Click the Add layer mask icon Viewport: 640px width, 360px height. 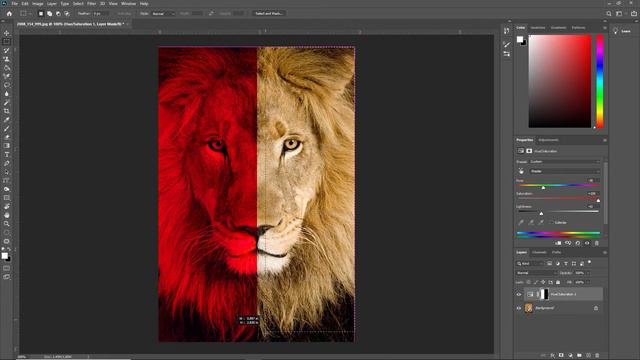pyautogui.click(x=561, y=356)
